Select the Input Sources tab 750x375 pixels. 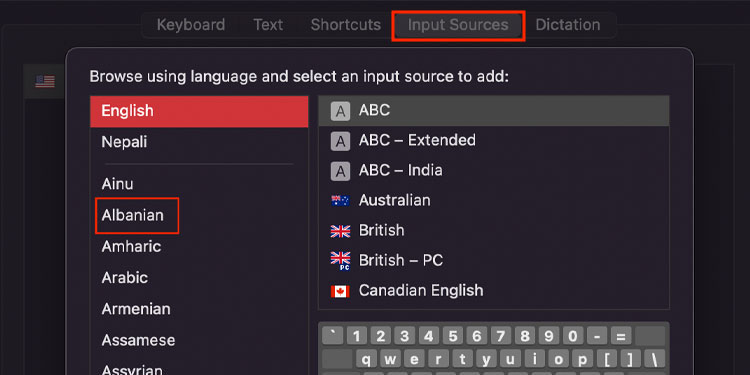click(458, 25)
